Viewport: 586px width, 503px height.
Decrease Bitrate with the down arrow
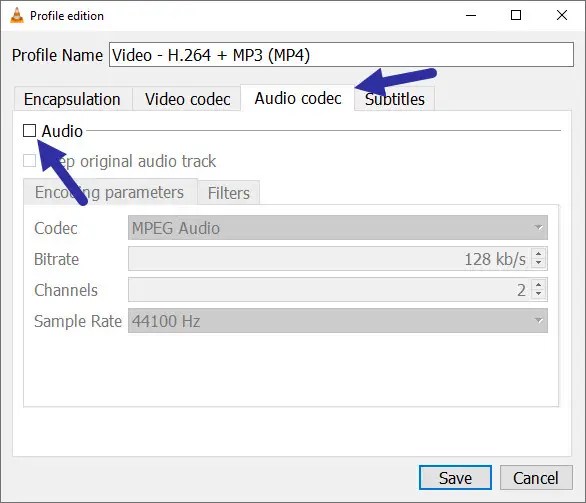click(539, 263)
